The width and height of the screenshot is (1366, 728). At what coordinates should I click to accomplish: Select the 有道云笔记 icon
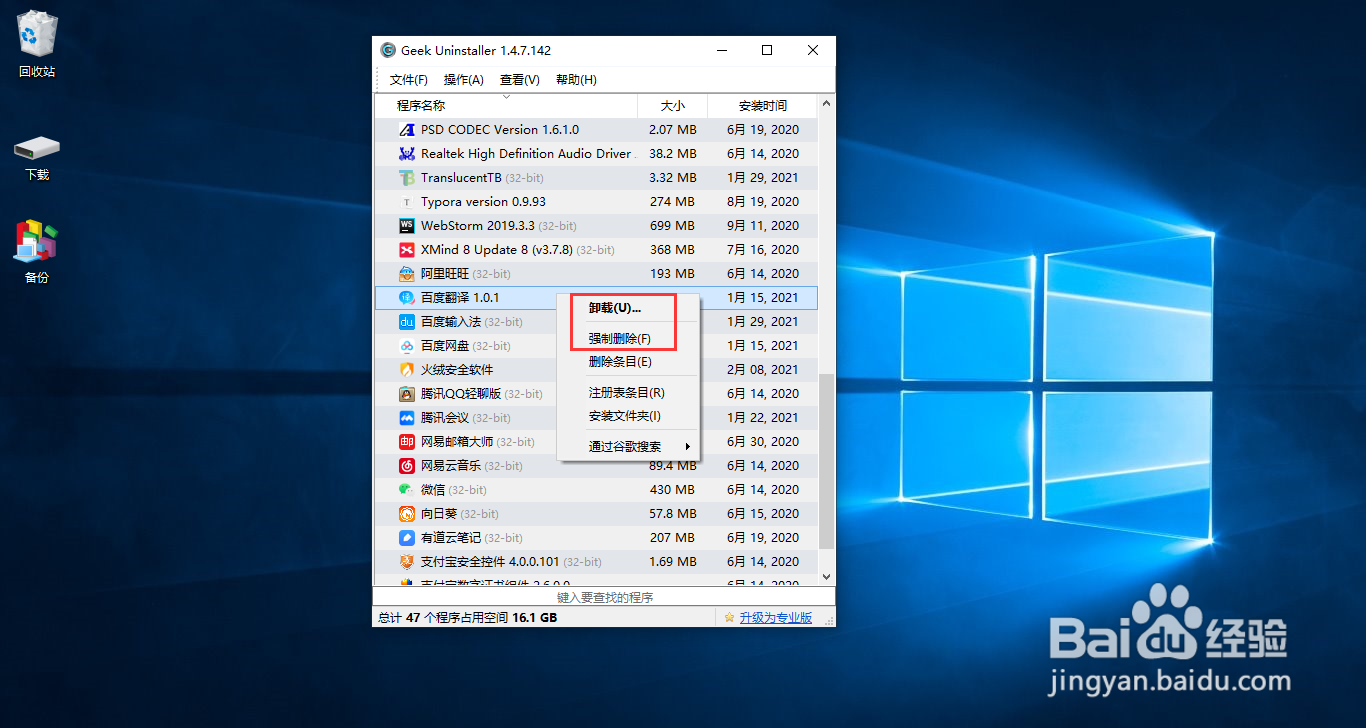(406, 538)
